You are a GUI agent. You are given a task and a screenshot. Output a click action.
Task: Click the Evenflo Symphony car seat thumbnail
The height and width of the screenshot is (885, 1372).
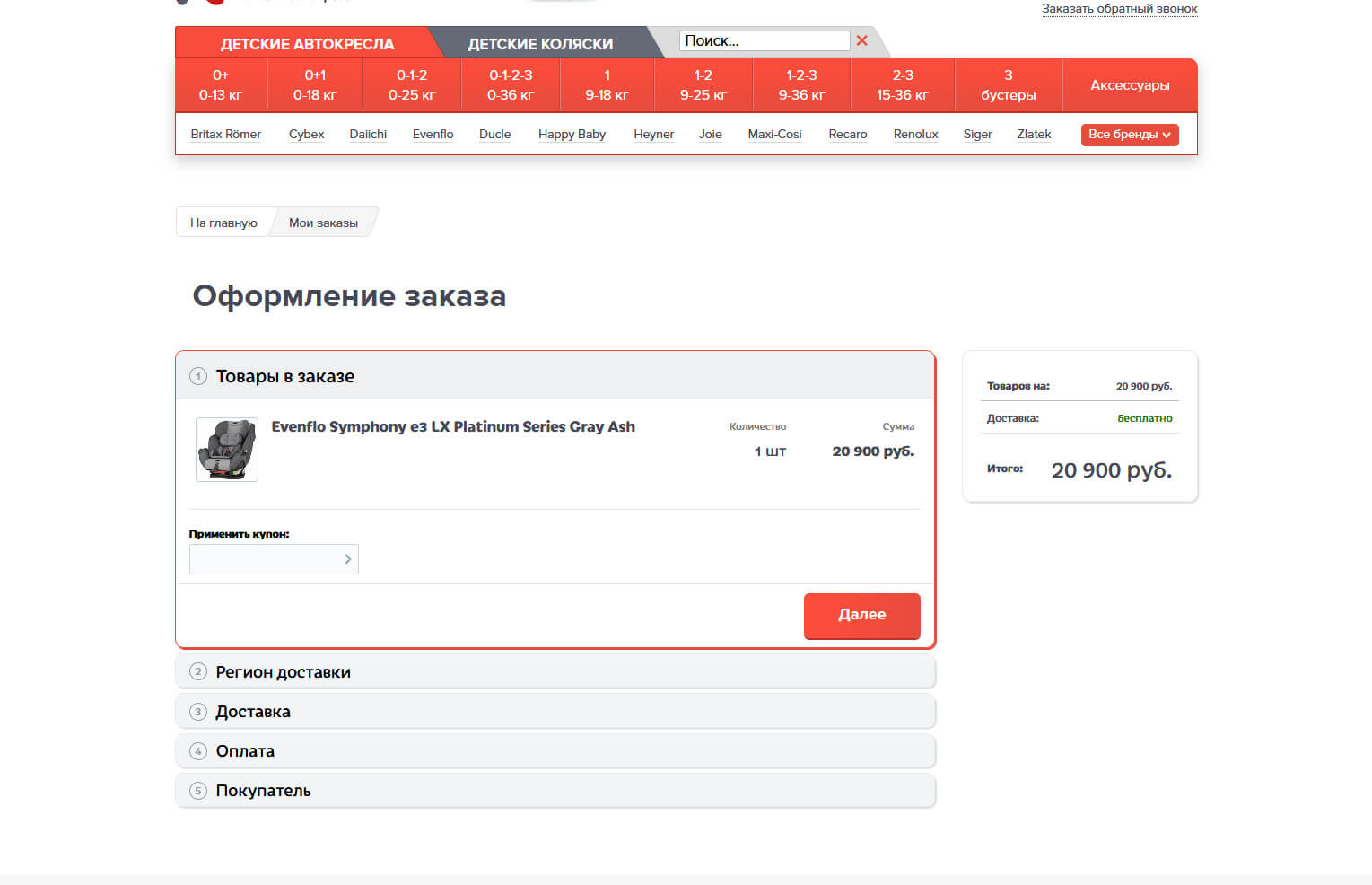227,450
